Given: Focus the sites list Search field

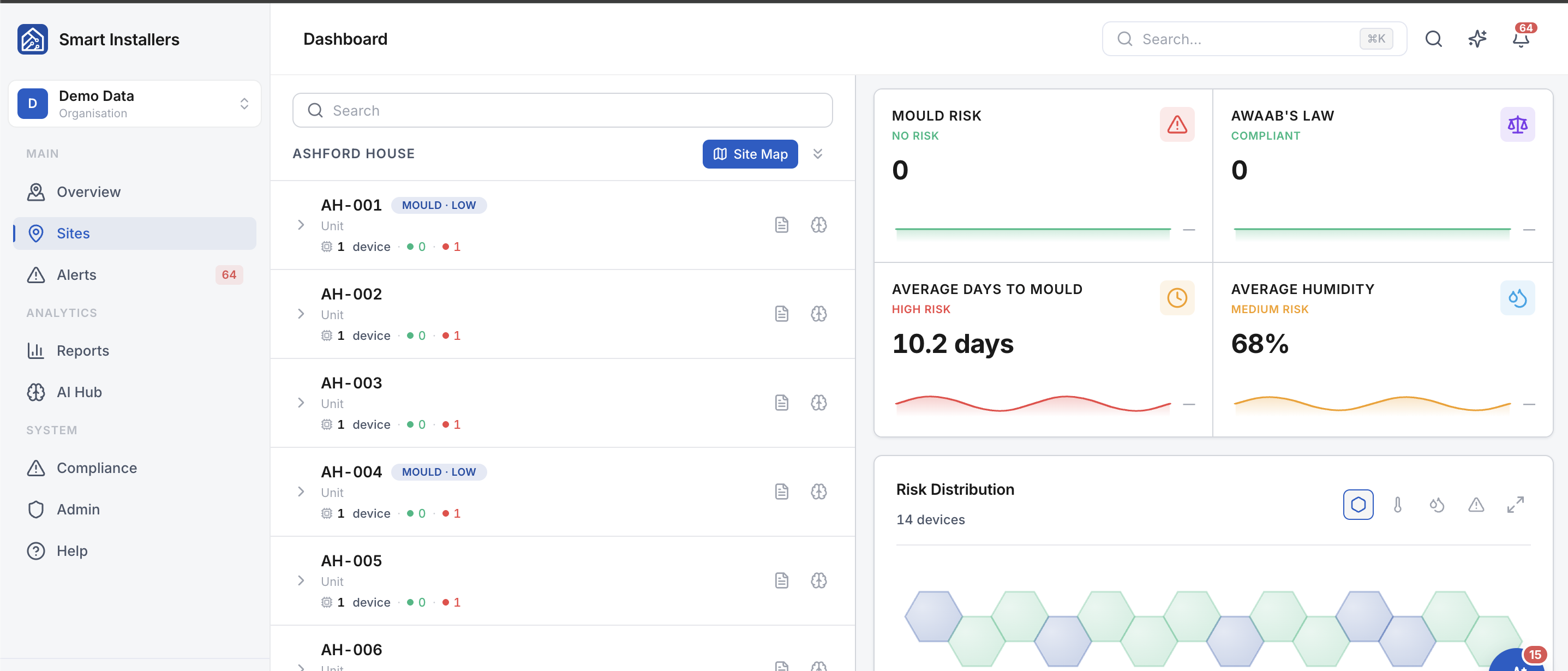Looking at the screenshot, I should coord(562,110).
